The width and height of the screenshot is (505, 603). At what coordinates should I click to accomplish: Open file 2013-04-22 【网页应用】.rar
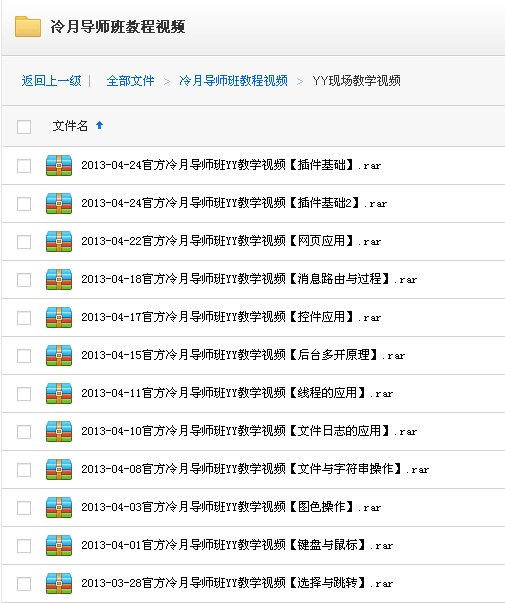coord(231,241)
